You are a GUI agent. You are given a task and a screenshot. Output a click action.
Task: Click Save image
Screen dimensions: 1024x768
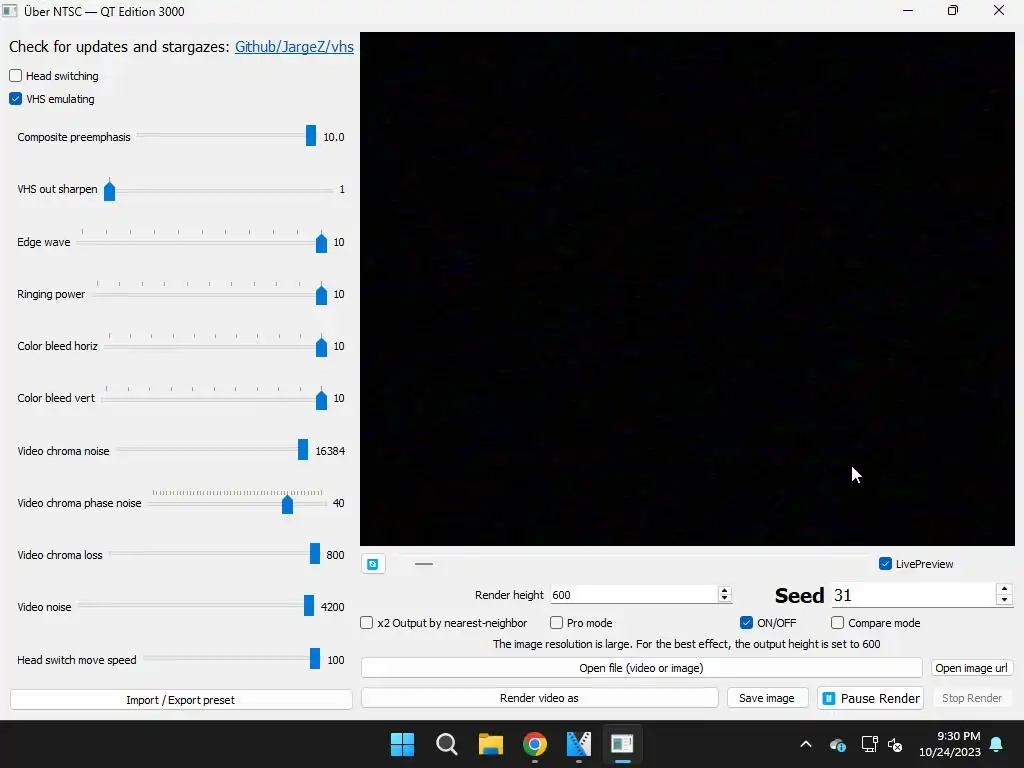pos(767,698)
